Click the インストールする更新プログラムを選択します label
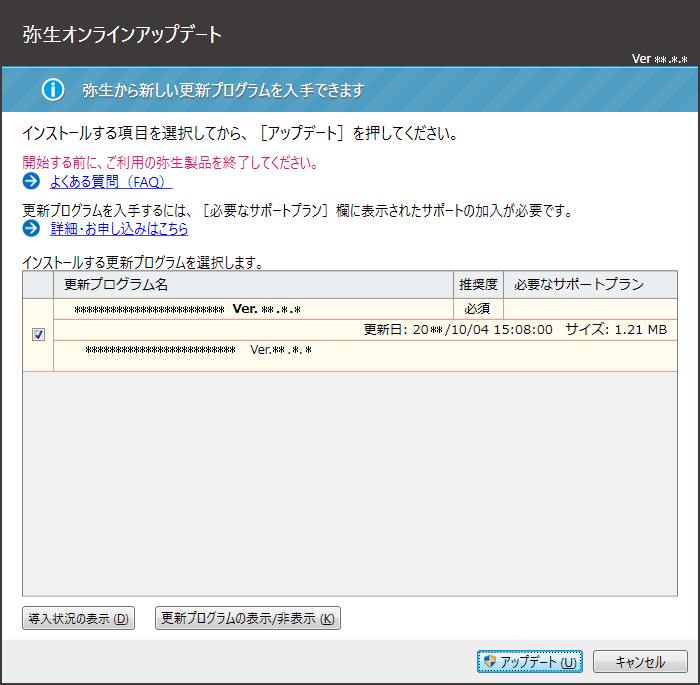The height and width of the screenshot is (685, 700). pos(143,262)
